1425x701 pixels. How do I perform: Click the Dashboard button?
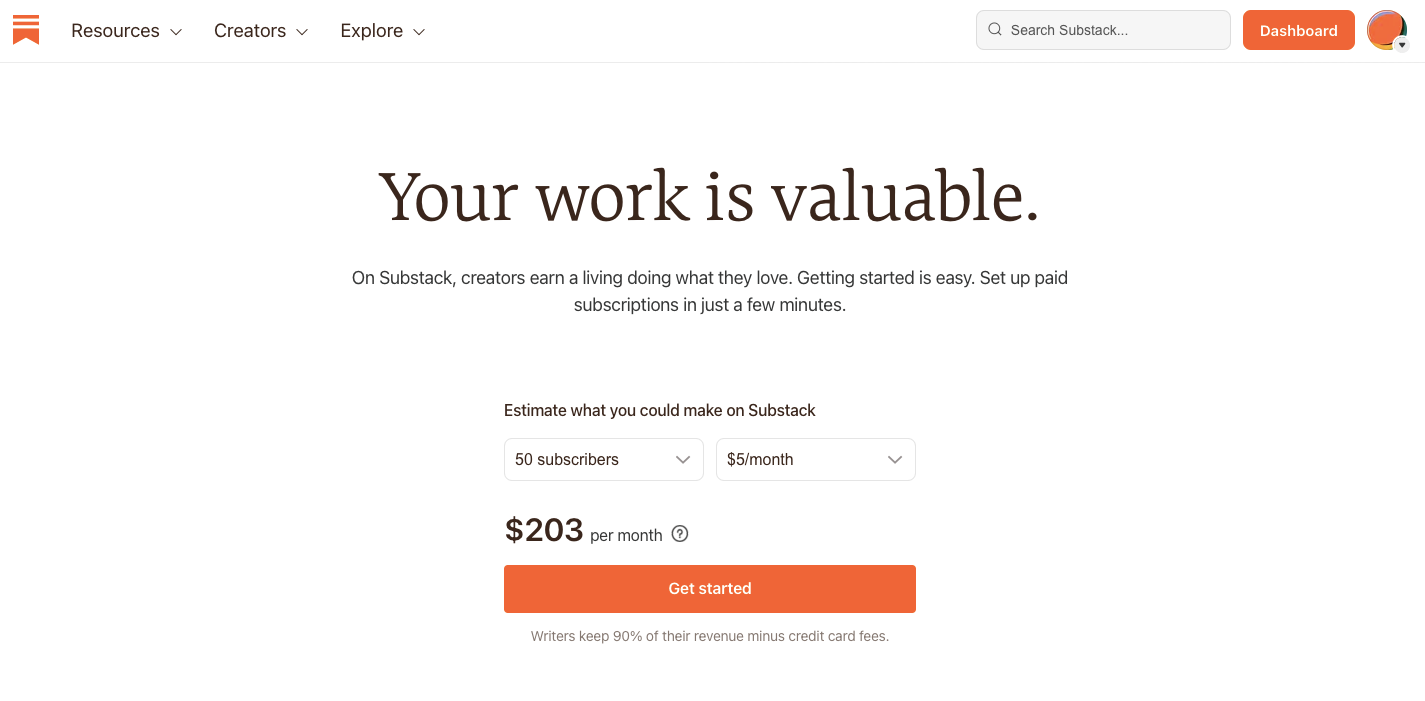[1299, 30]
